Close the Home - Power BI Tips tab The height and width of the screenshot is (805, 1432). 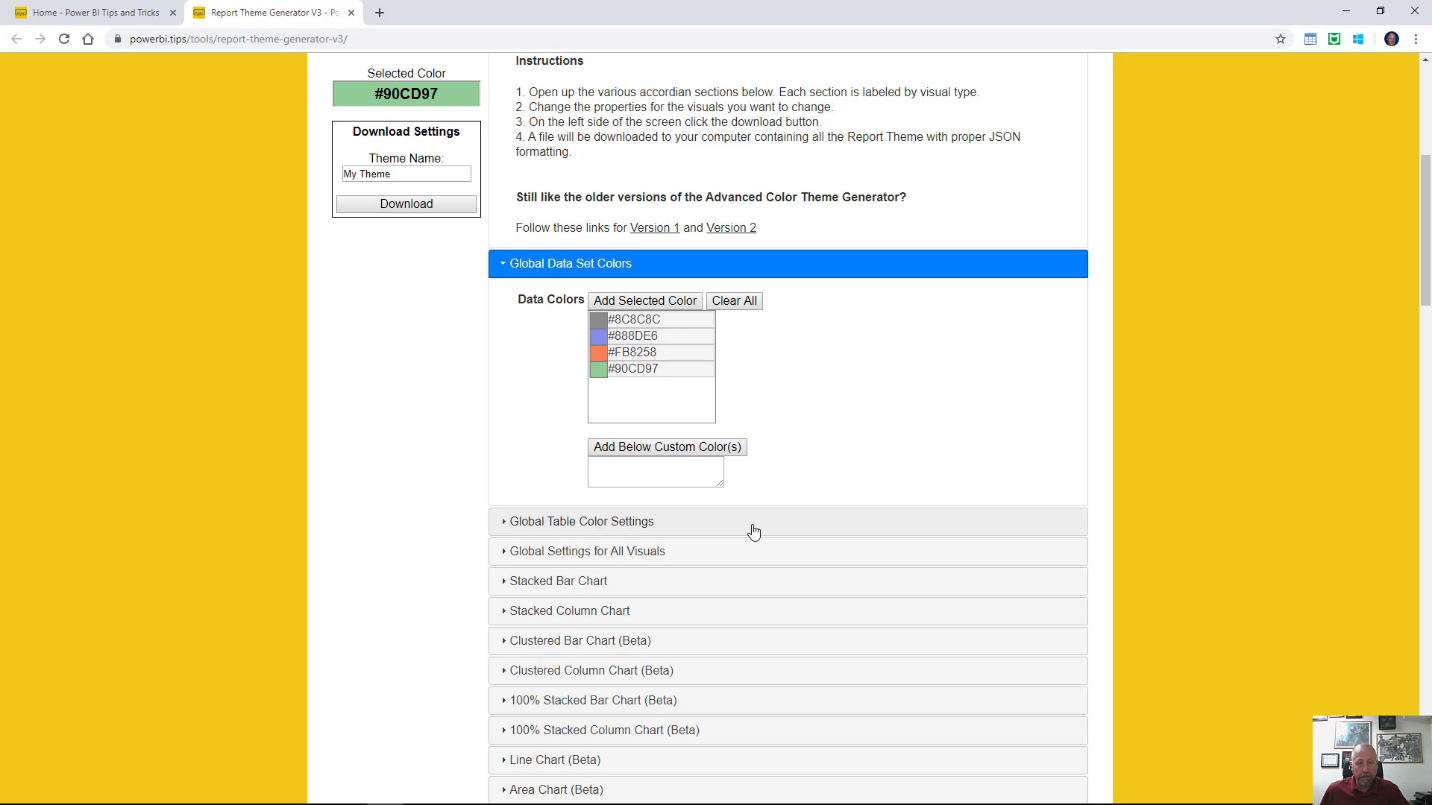pos(172,13)
